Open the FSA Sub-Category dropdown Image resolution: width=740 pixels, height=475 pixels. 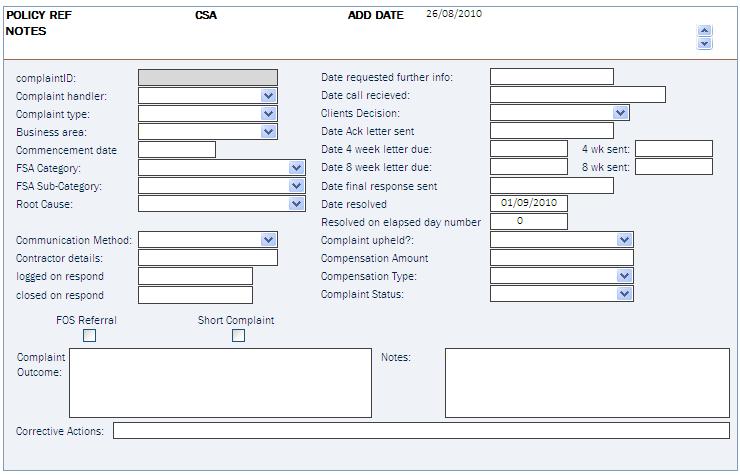tap(296, 186)
